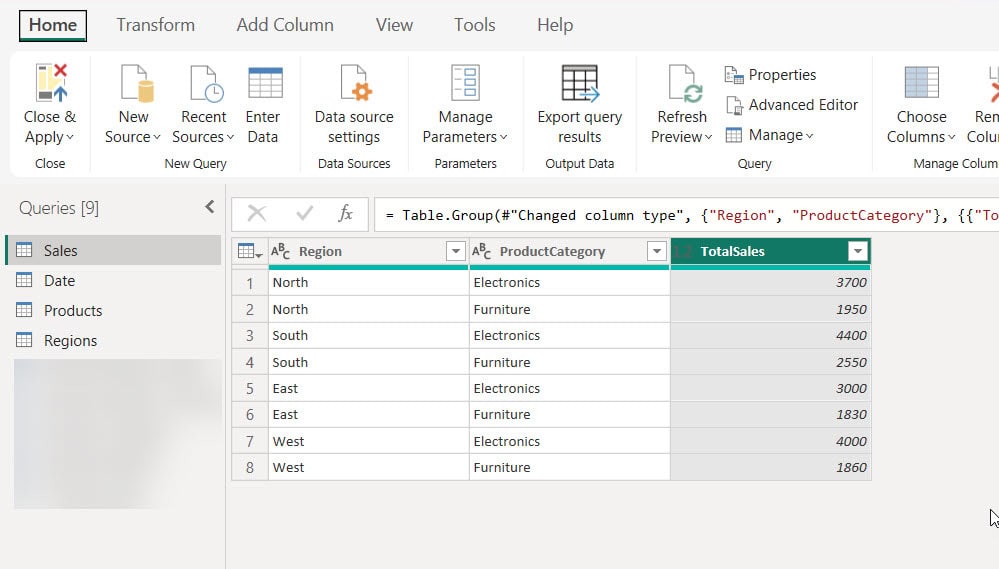
Task: Click the fx formula icon
Action: (x=345, y=213)
